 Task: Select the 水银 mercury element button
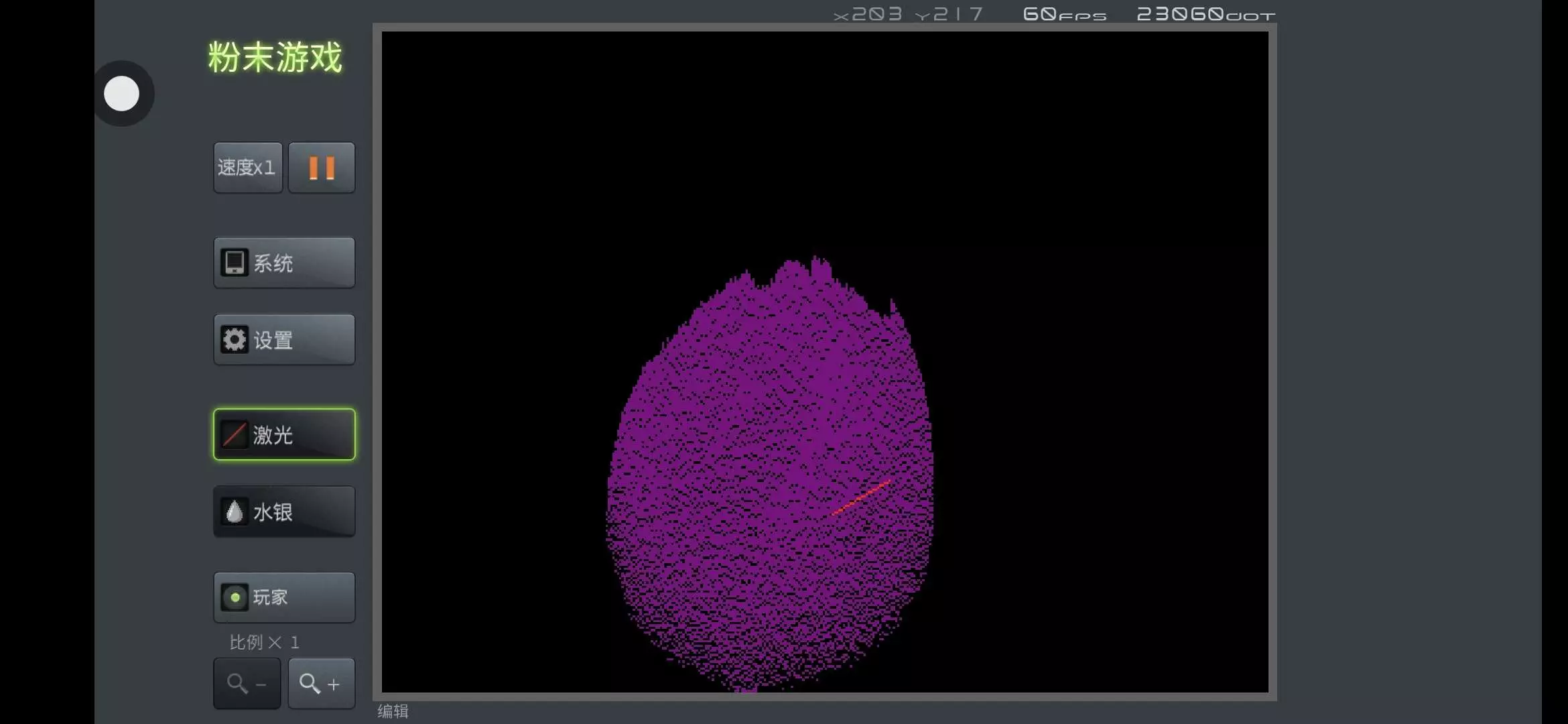pyautogui.click(x=284, y=512)
